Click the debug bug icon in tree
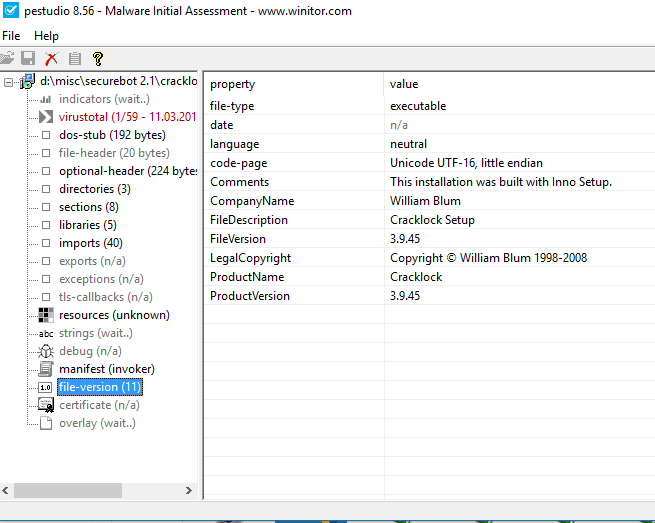The image size is (655, 523). 46,351
